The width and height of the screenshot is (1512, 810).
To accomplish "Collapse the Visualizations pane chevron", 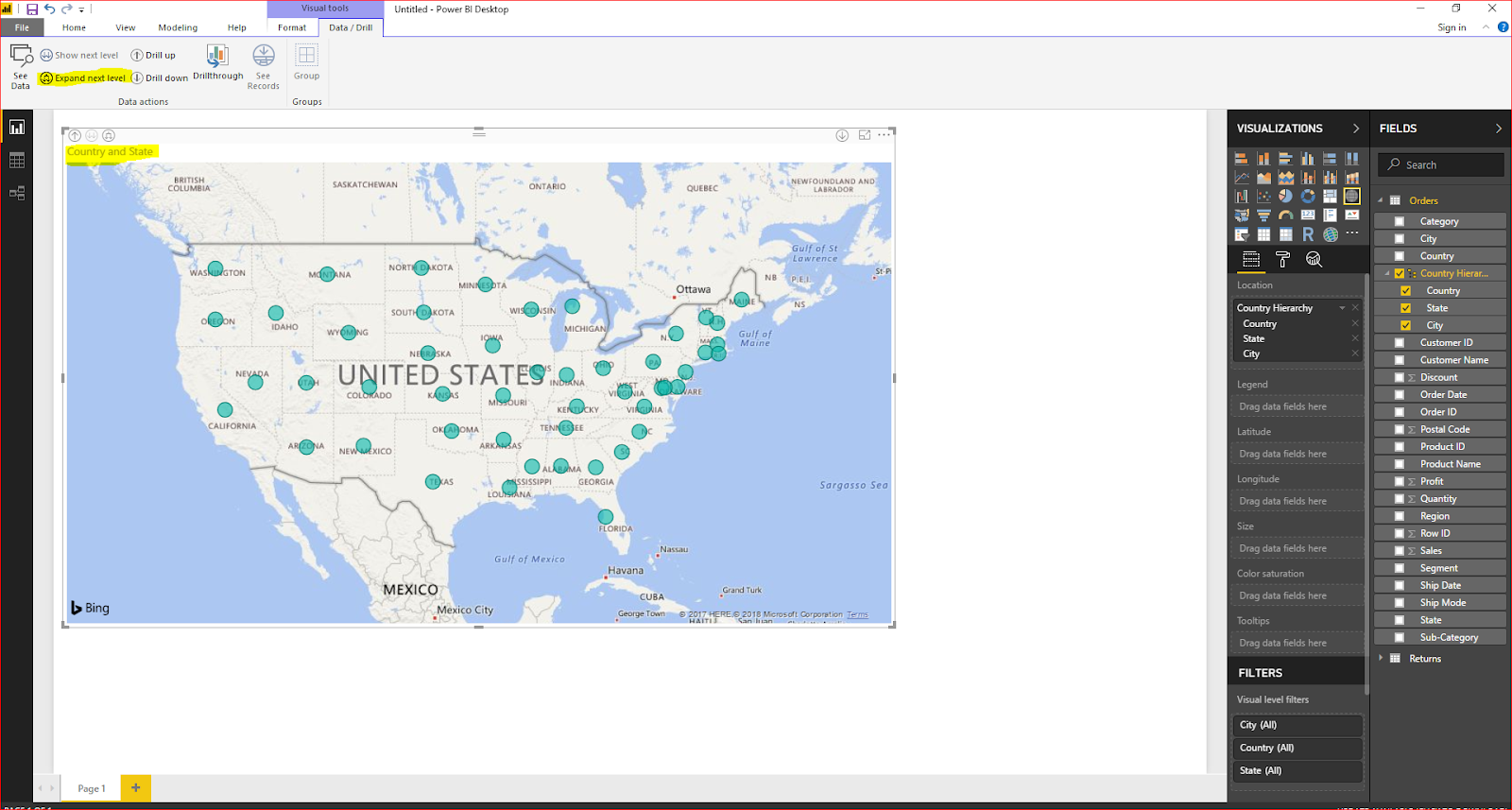I will tap(1356, 129).
